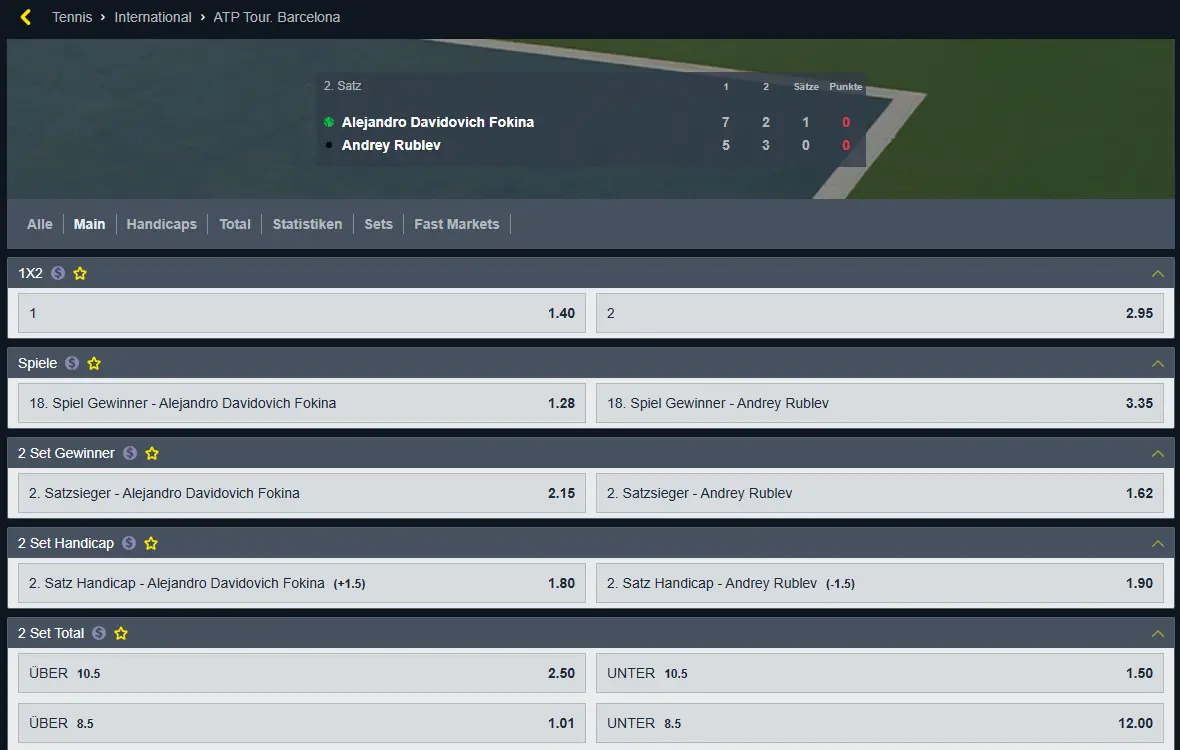Select ÜBER 8.5 at 1.01

point(302,723)
